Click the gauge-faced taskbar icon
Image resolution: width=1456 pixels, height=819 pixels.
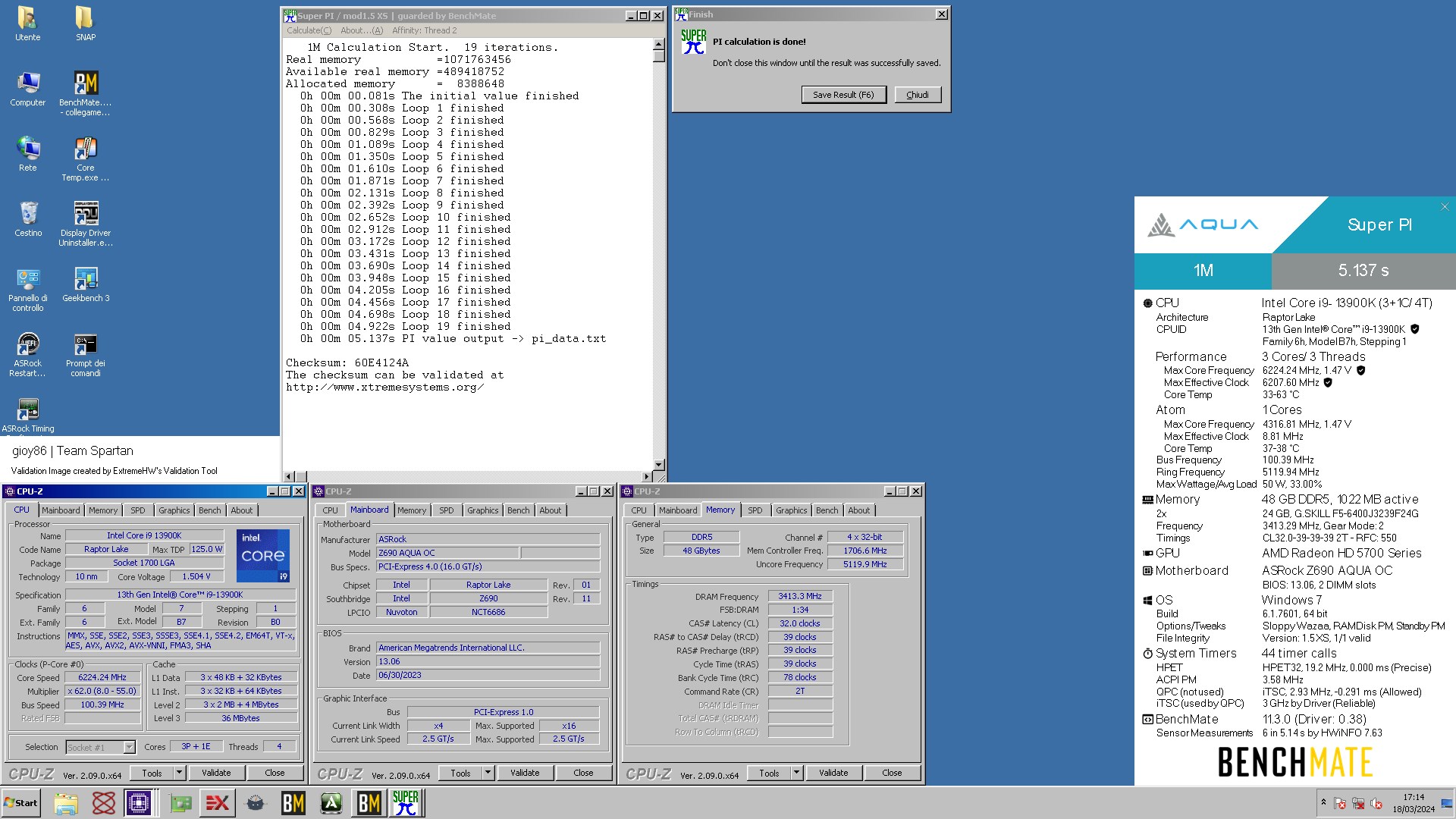(256, 803)
